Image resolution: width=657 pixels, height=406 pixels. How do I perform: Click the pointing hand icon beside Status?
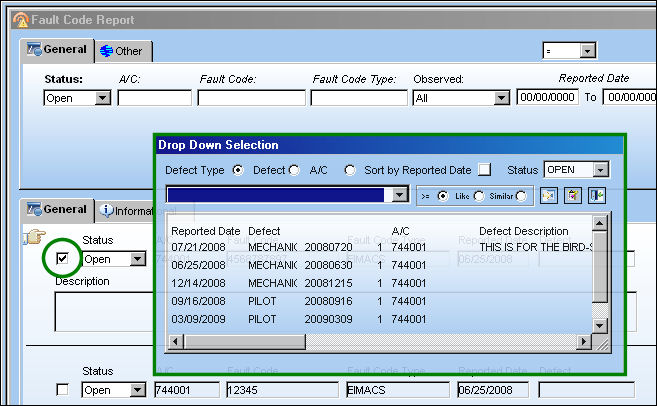click(x=34, y=237)
